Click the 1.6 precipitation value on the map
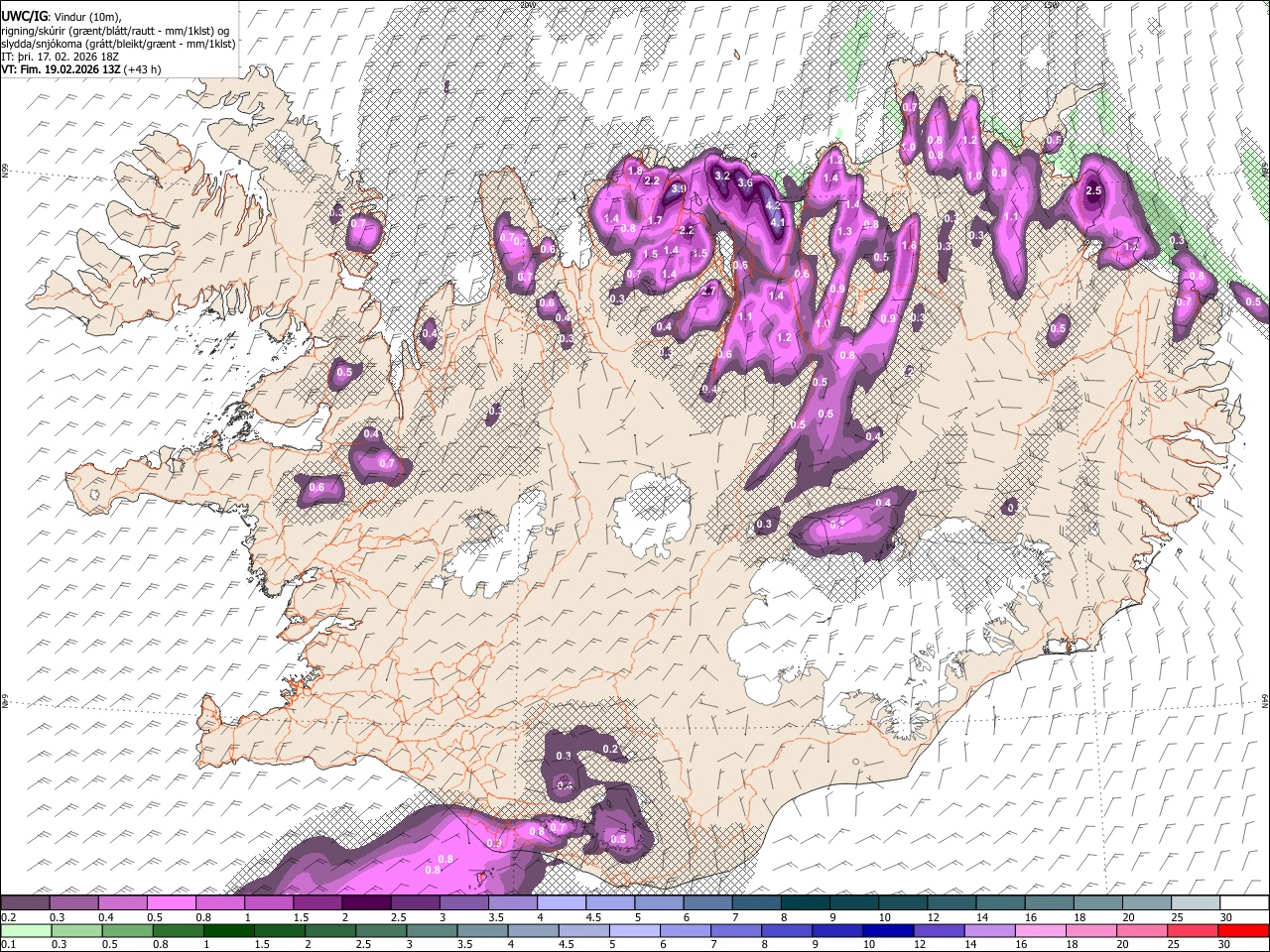 tap(909, 246)
